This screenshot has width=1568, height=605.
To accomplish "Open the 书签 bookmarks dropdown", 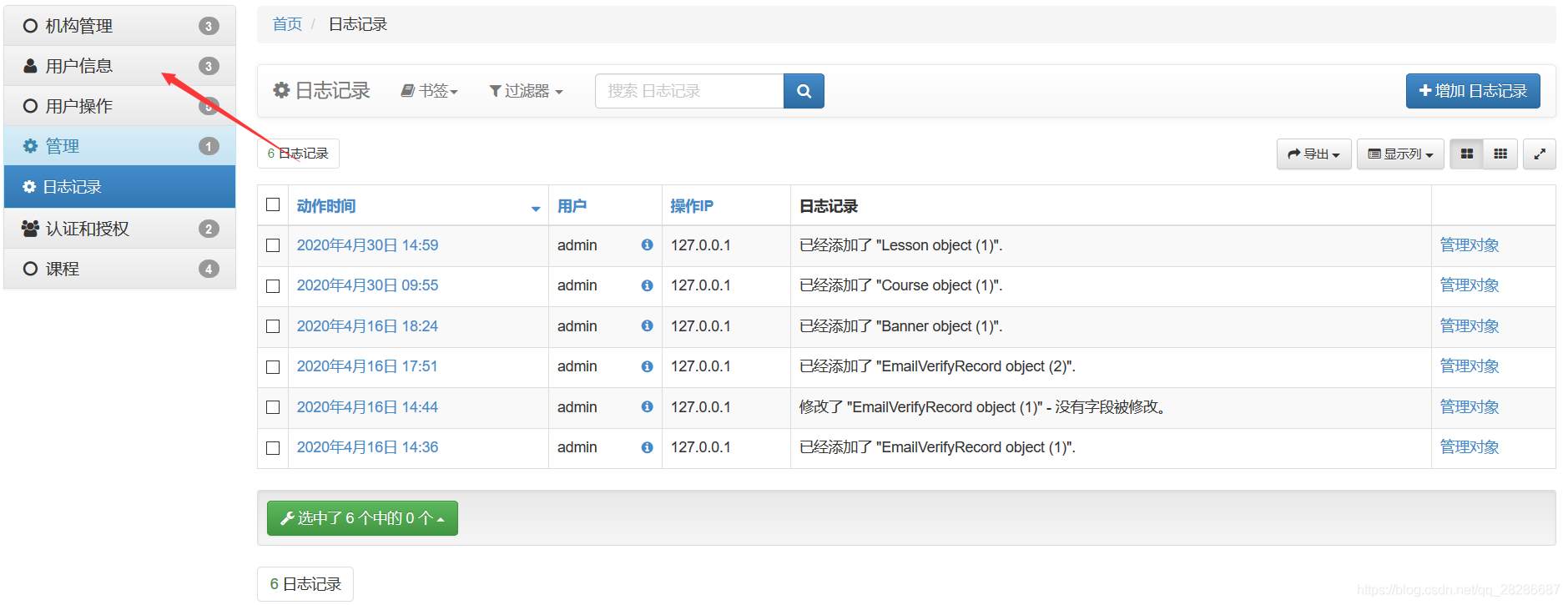I will tap(430, 91).
